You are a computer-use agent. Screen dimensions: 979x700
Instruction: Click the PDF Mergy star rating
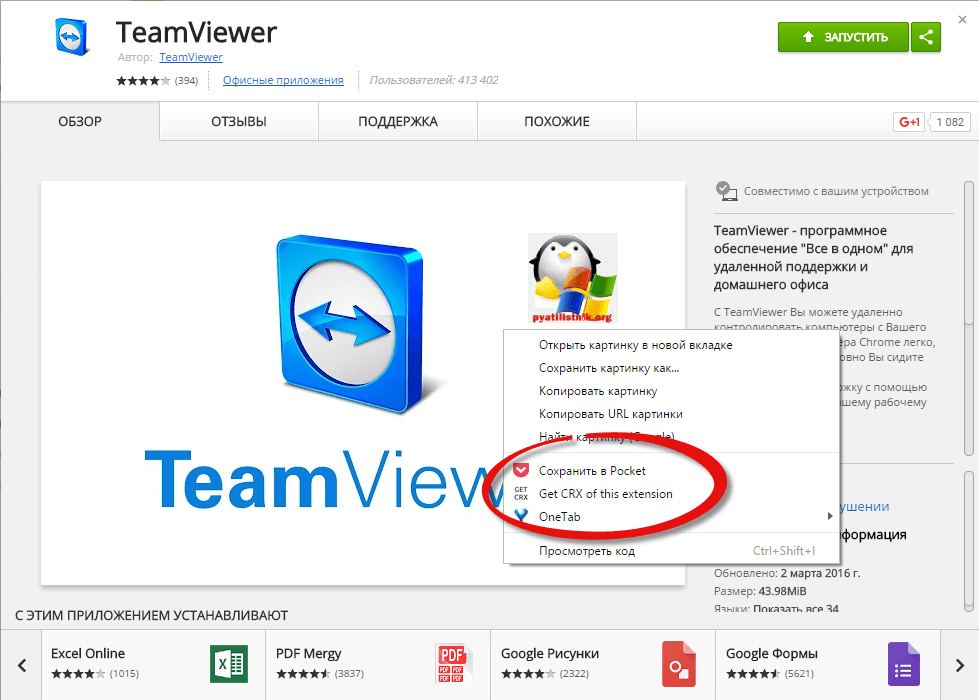click(303, 674)
